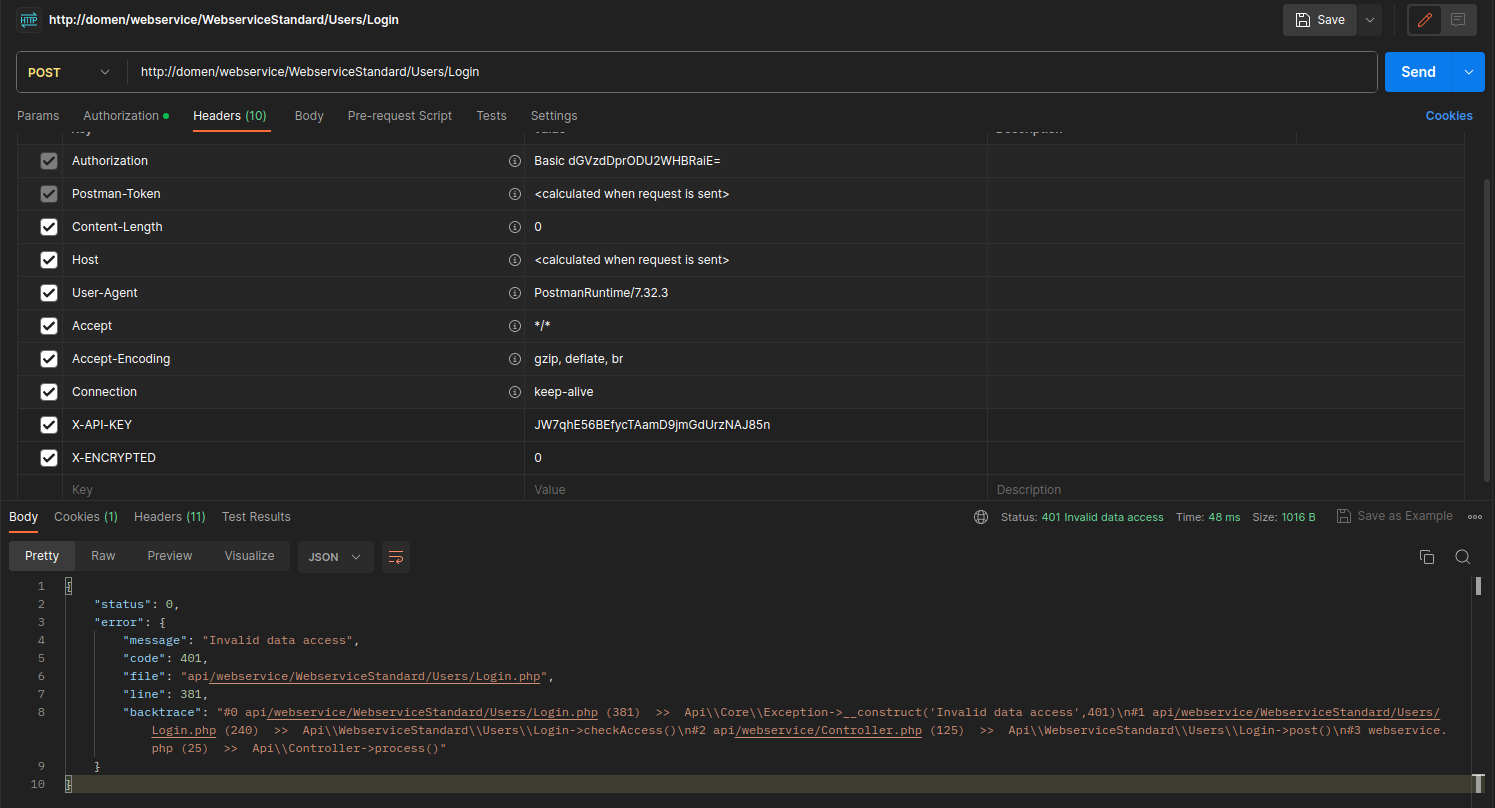Image resolution: width=1495 pixels, height=808 pixels.
Task: Open search in the response viewer
Action: (1462, 557)
